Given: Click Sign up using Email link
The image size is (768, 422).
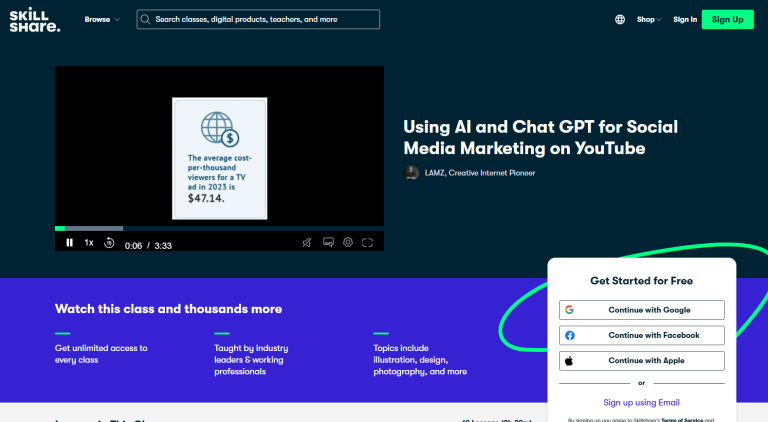Looking at the screenshot, I should [642, 402].
